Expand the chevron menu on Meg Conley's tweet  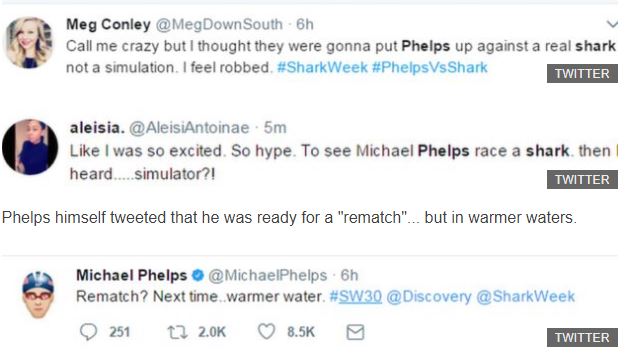click(612, 24)
